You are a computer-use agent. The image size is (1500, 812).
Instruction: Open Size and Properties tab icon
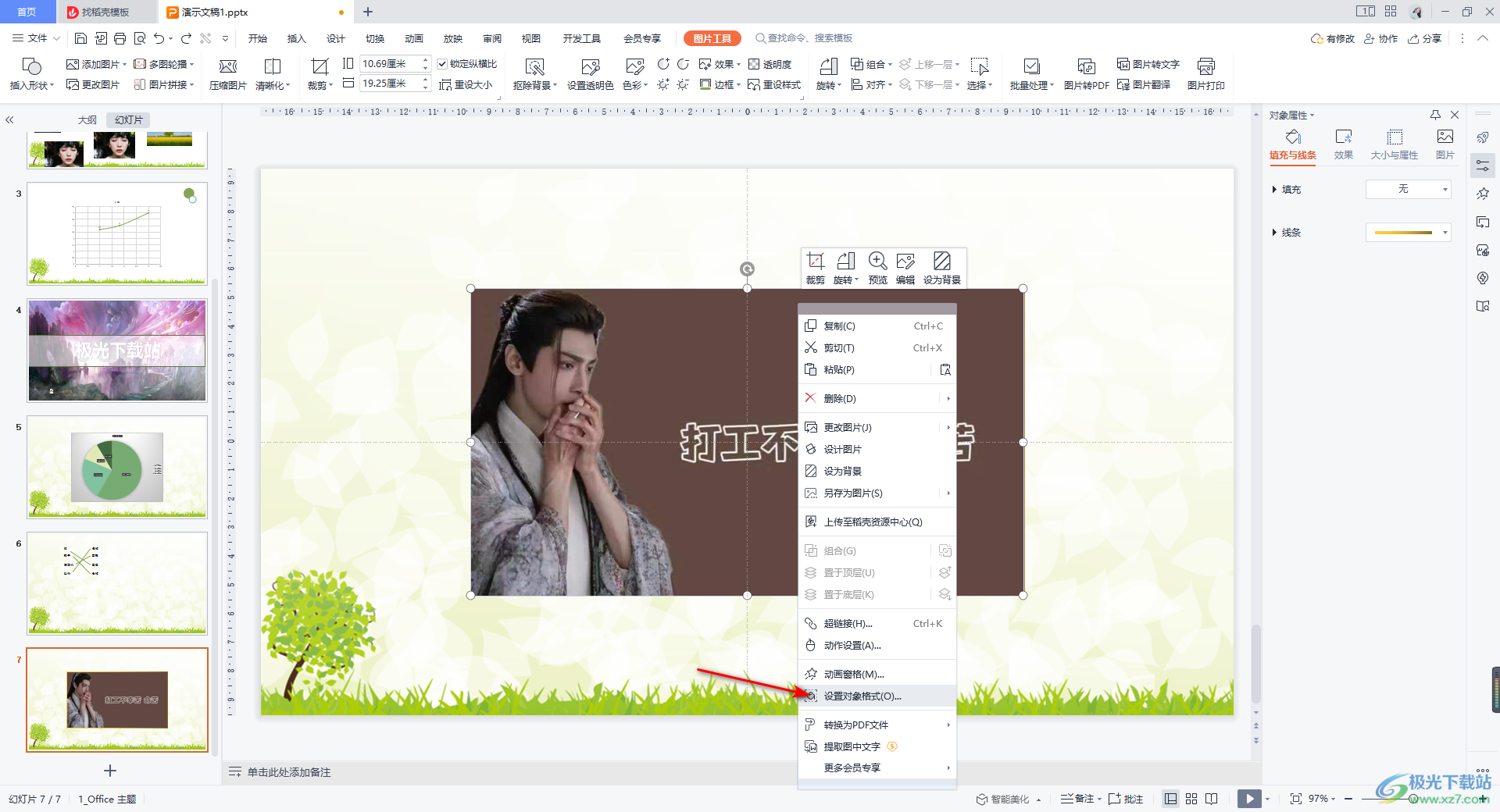point(1394,144)
